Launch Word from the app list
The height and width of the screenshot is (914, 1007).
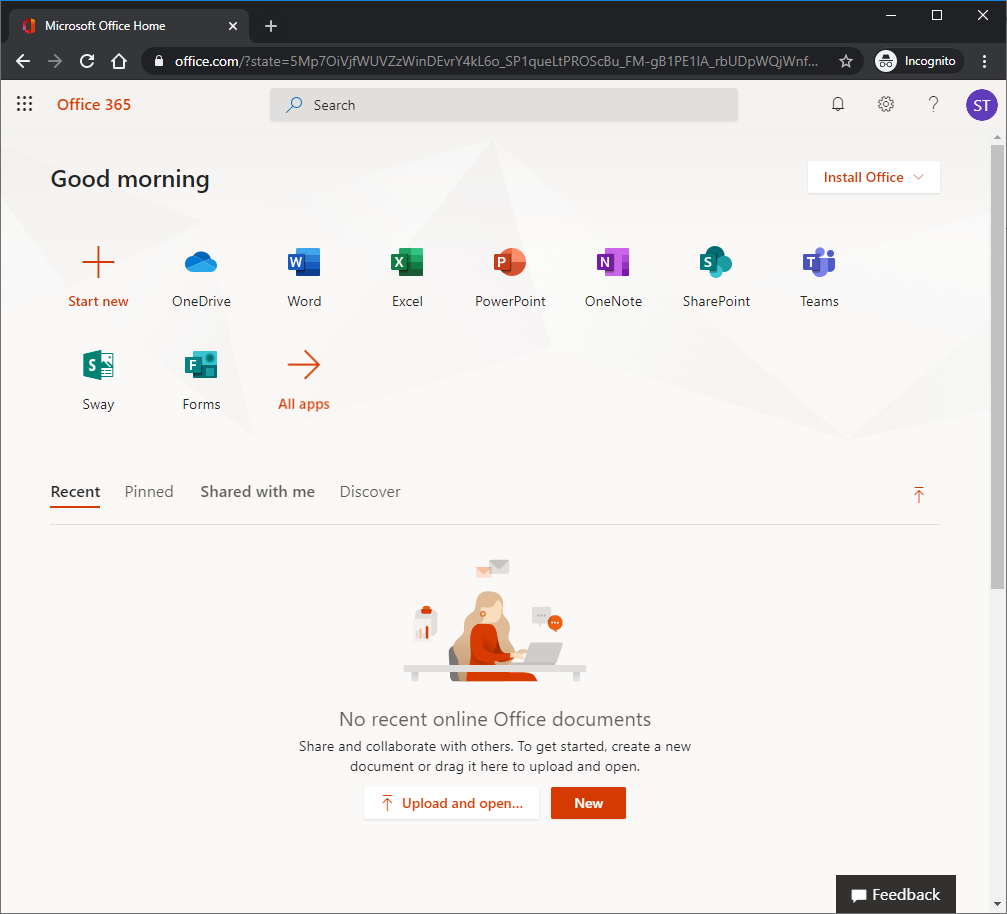pos(304,263)
